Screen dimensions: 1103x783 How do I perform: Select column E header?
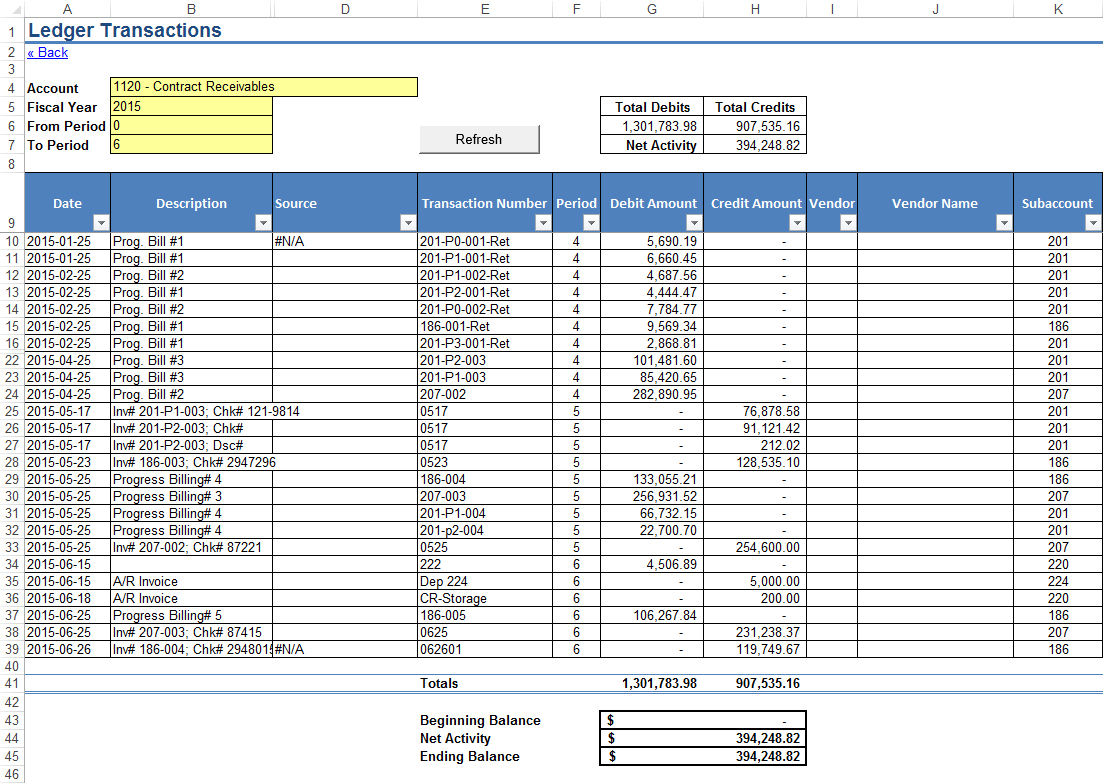pos(485,9)
